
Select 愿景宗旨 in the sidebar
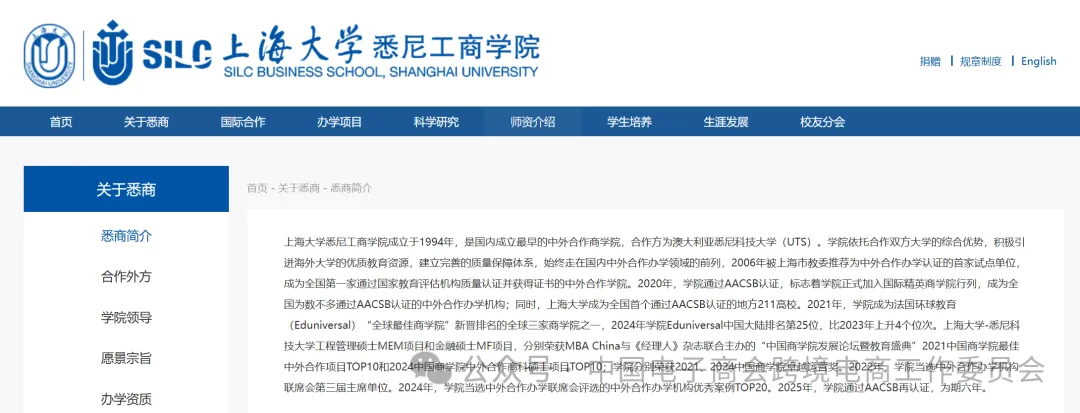(x=126, y=358)
